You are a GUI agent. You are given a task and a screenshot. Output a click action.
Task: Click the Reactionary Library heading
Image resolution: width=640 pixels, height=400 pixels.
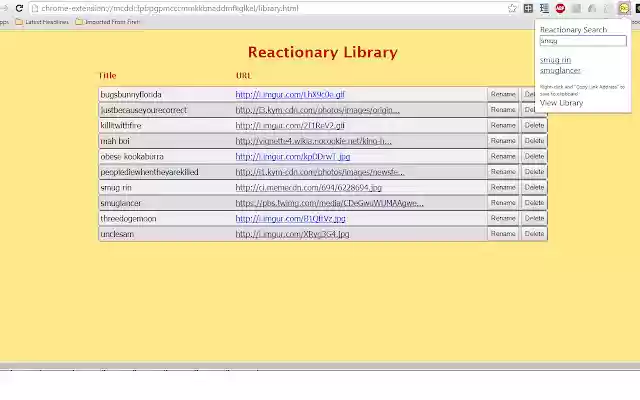322,52
